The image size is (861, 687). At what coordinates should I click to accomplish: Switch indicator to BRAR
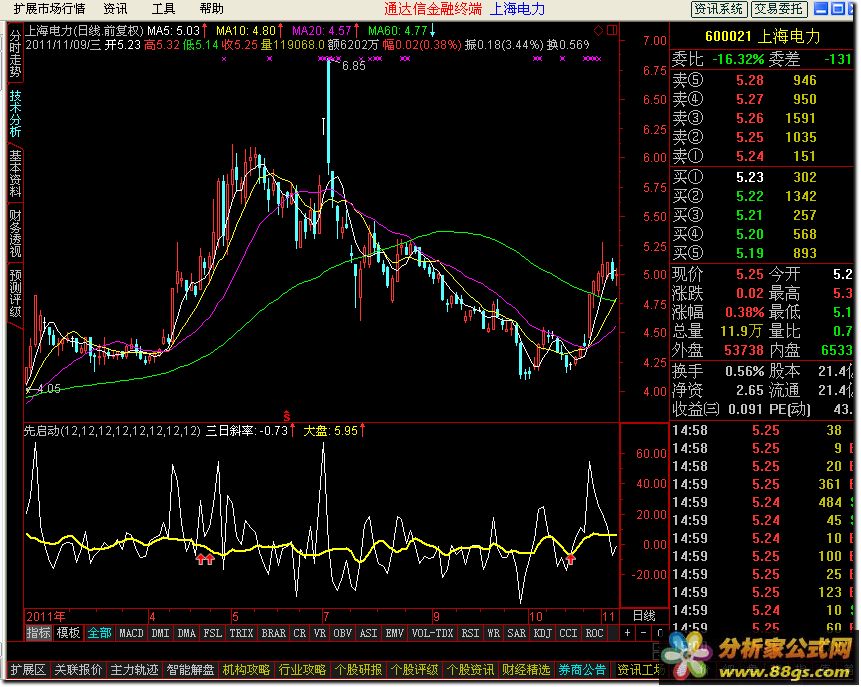273,633
